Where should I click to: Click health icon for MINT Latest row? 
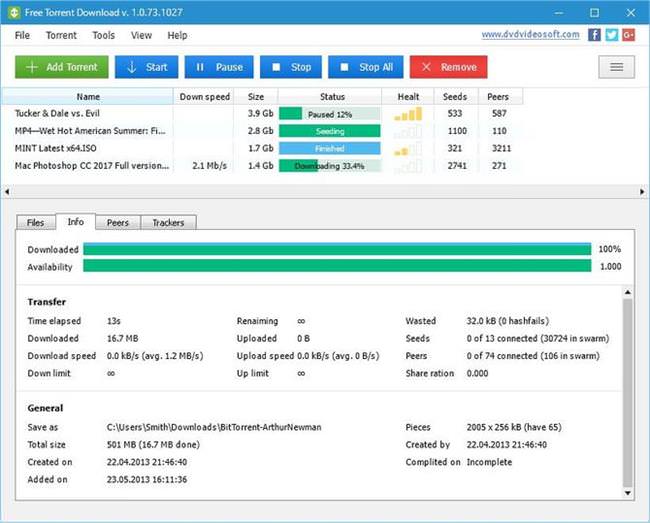[x=408, y=149]
